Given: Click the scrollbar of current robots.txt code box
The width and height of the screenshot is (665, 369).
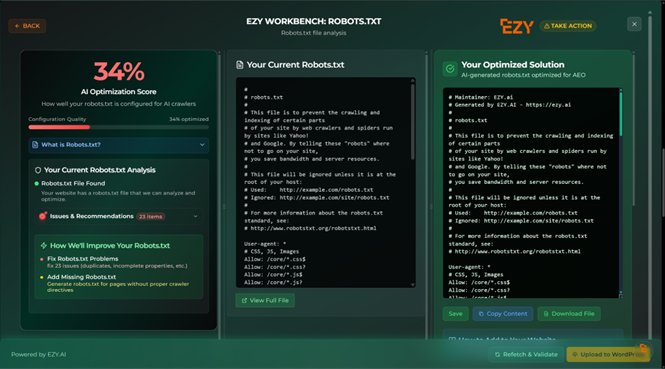Looking at the screenshot, I should point(413,123).
